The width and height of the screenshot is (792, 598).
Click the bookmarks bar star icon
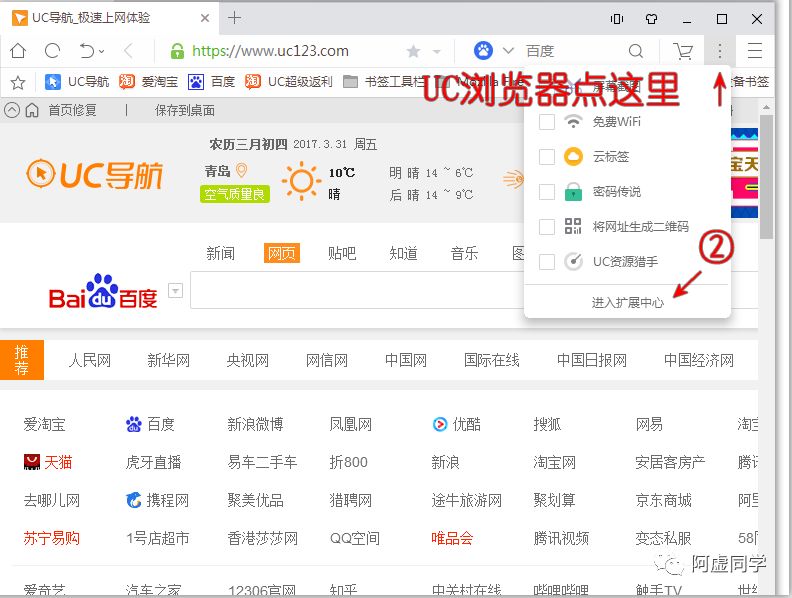click(x=18, y=82)
